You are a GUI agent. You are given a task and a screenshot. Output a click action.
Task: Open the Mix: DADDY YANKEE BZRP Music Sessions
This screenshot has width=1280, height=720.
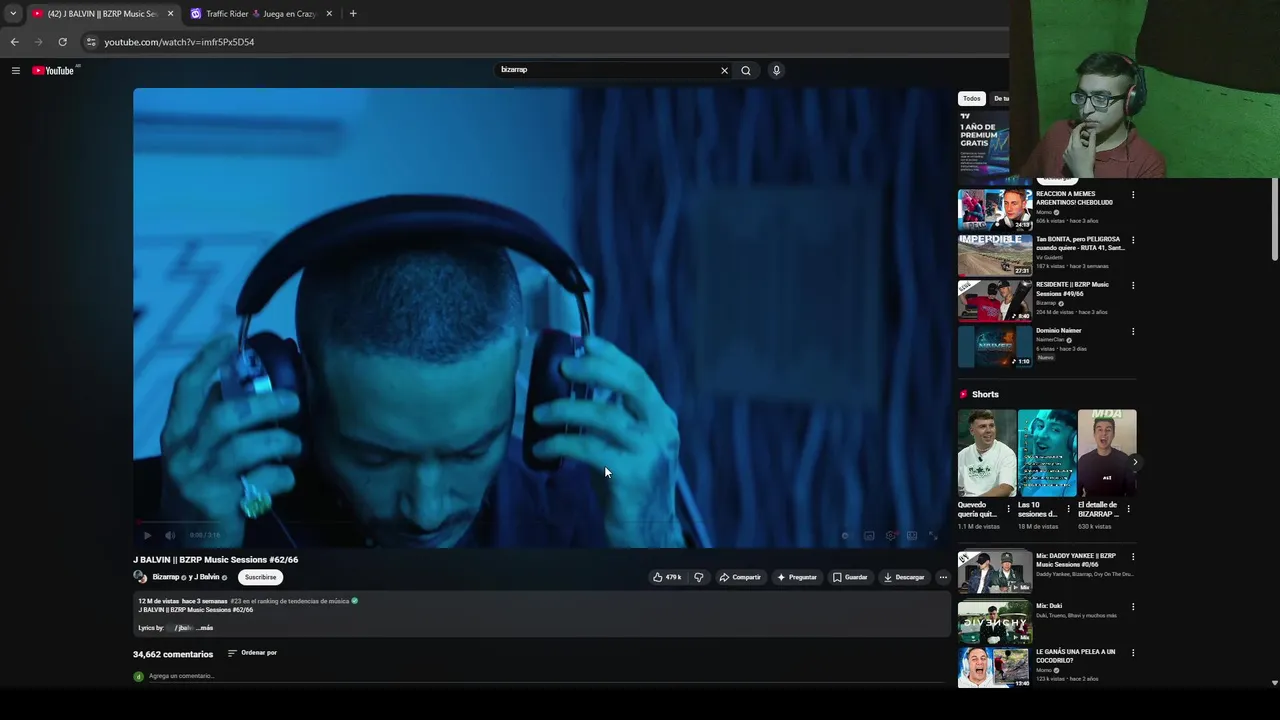(x=995, y=572)
